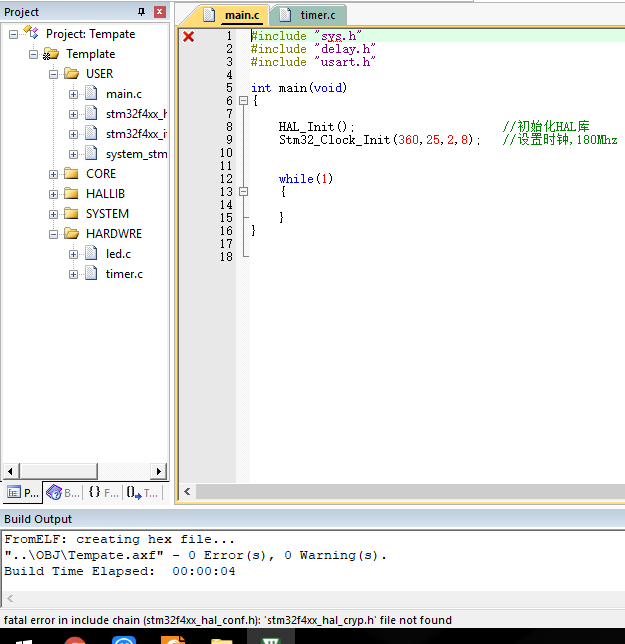
Task: Open the Project view tab
Action: pos(23,492)
